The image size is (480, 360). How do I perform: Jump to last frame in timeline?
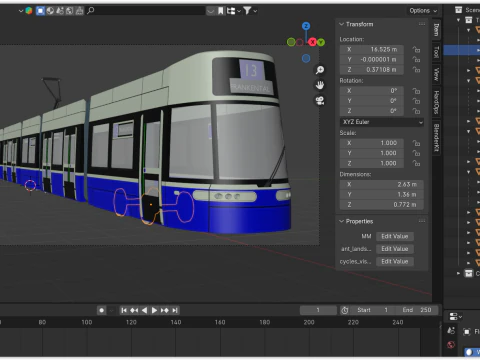[x=175, y=310]
